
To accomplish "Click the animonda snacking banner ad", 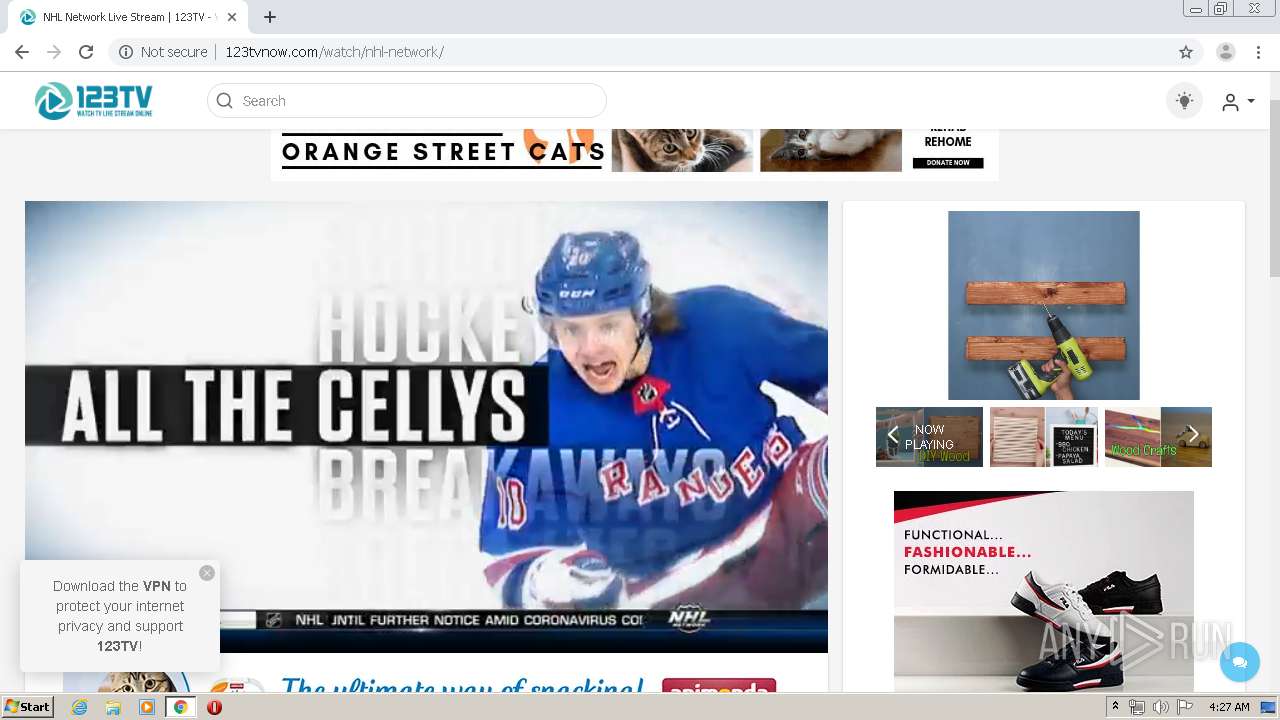I will pos(425,683).
